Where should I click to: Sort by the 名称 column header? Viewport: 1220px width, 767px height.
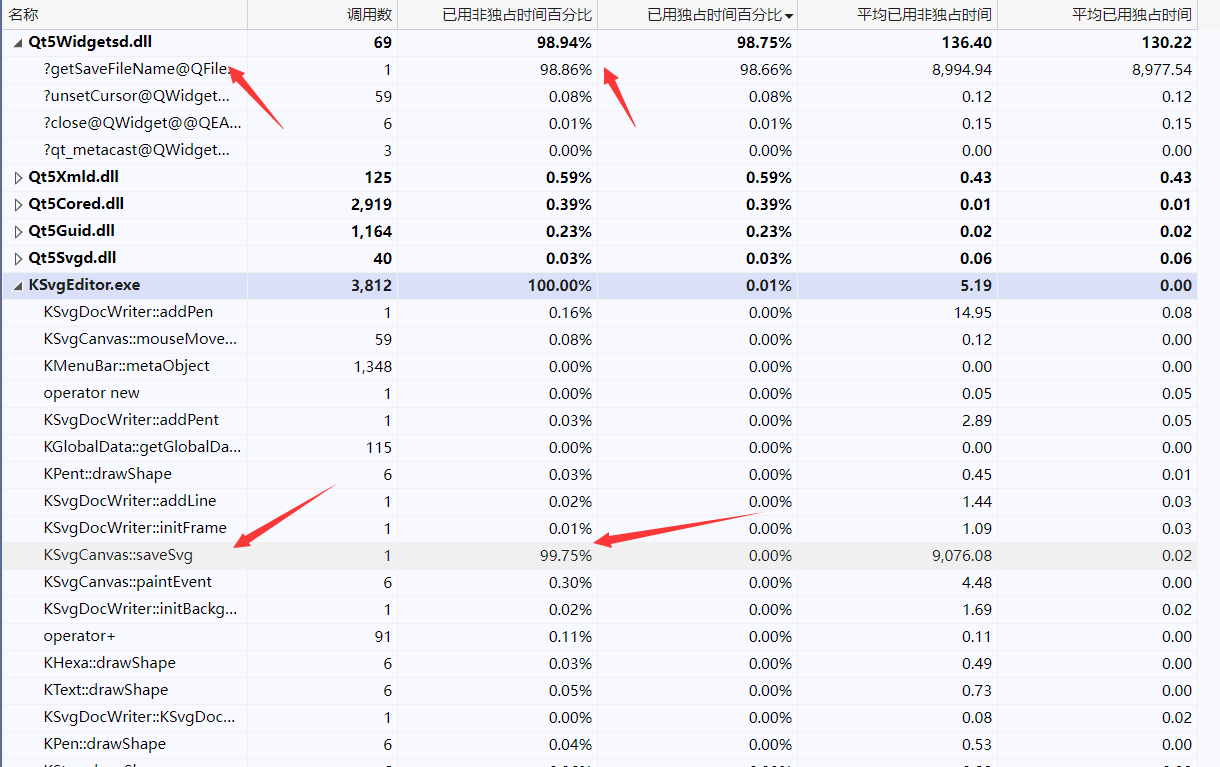coord(124,15)
